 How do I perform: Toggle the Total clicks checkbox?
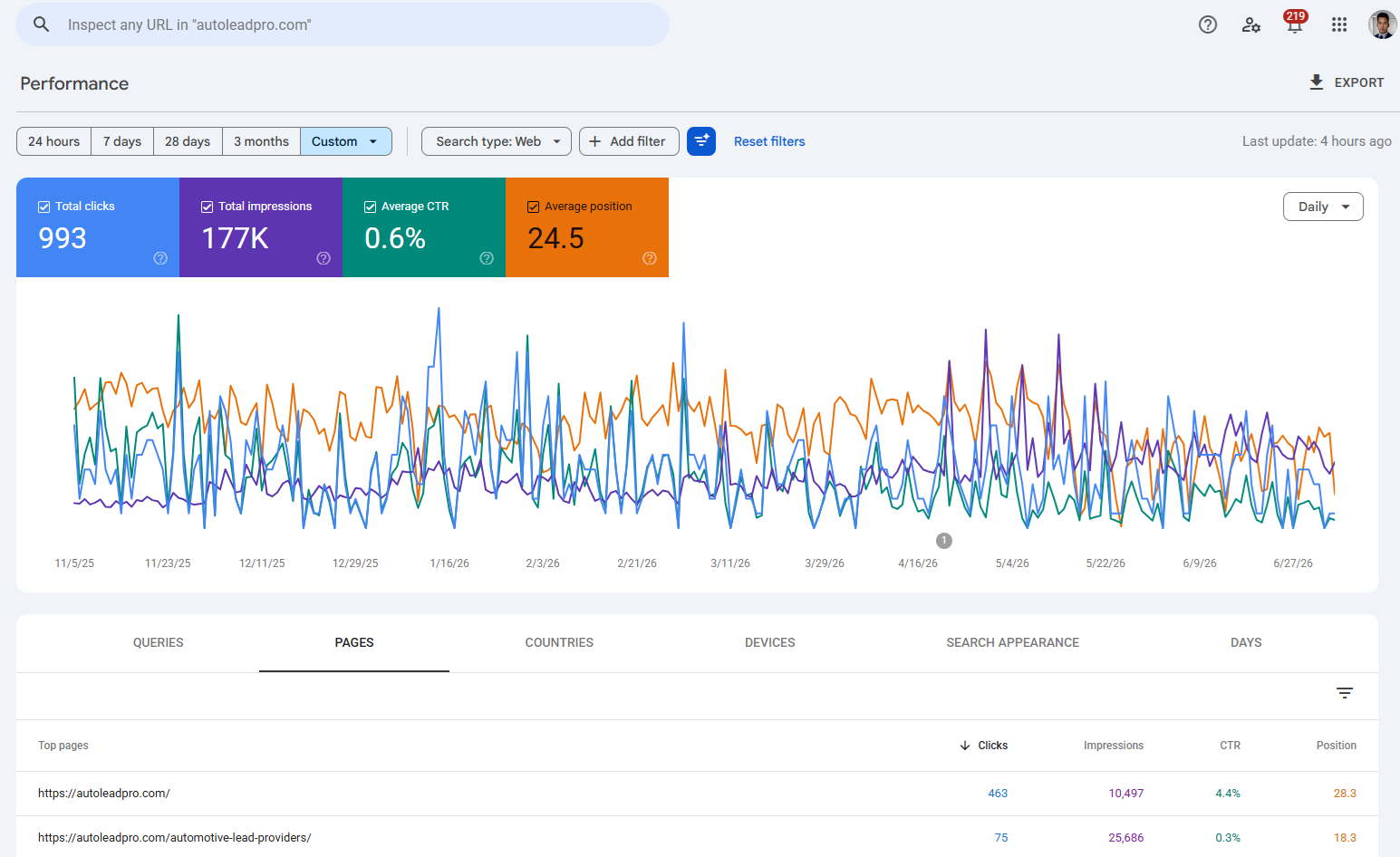point(43,207)
